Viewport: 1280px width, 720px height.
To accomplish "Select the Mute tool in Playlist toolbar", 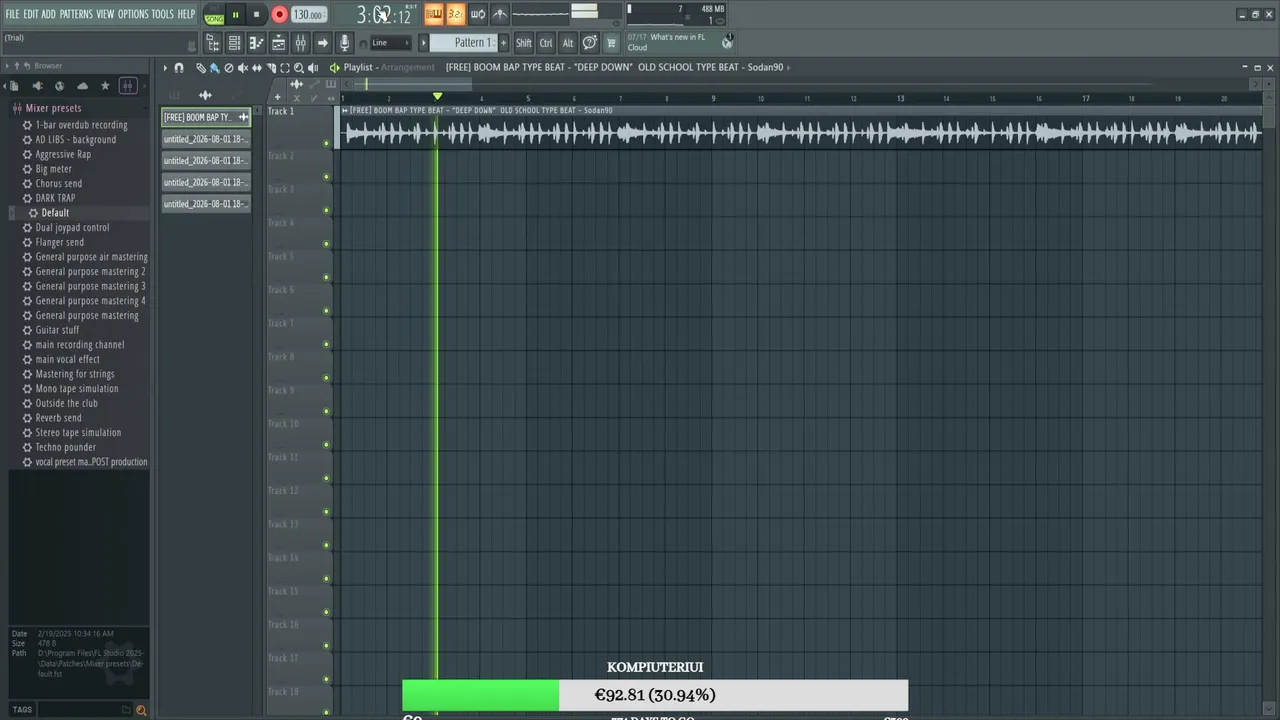I will point(243,68).
